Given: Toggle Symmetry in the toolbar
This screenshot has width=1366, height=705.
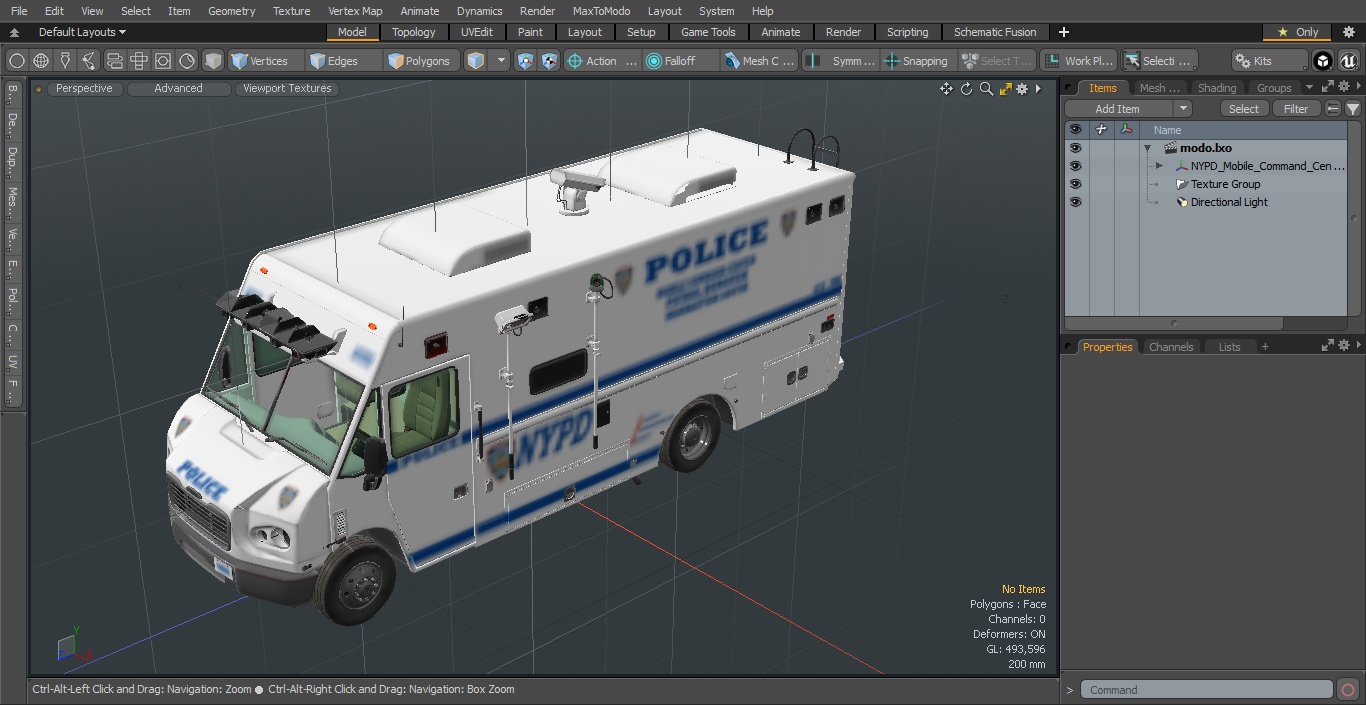Looking at the screenshot, I should [842, 61].
